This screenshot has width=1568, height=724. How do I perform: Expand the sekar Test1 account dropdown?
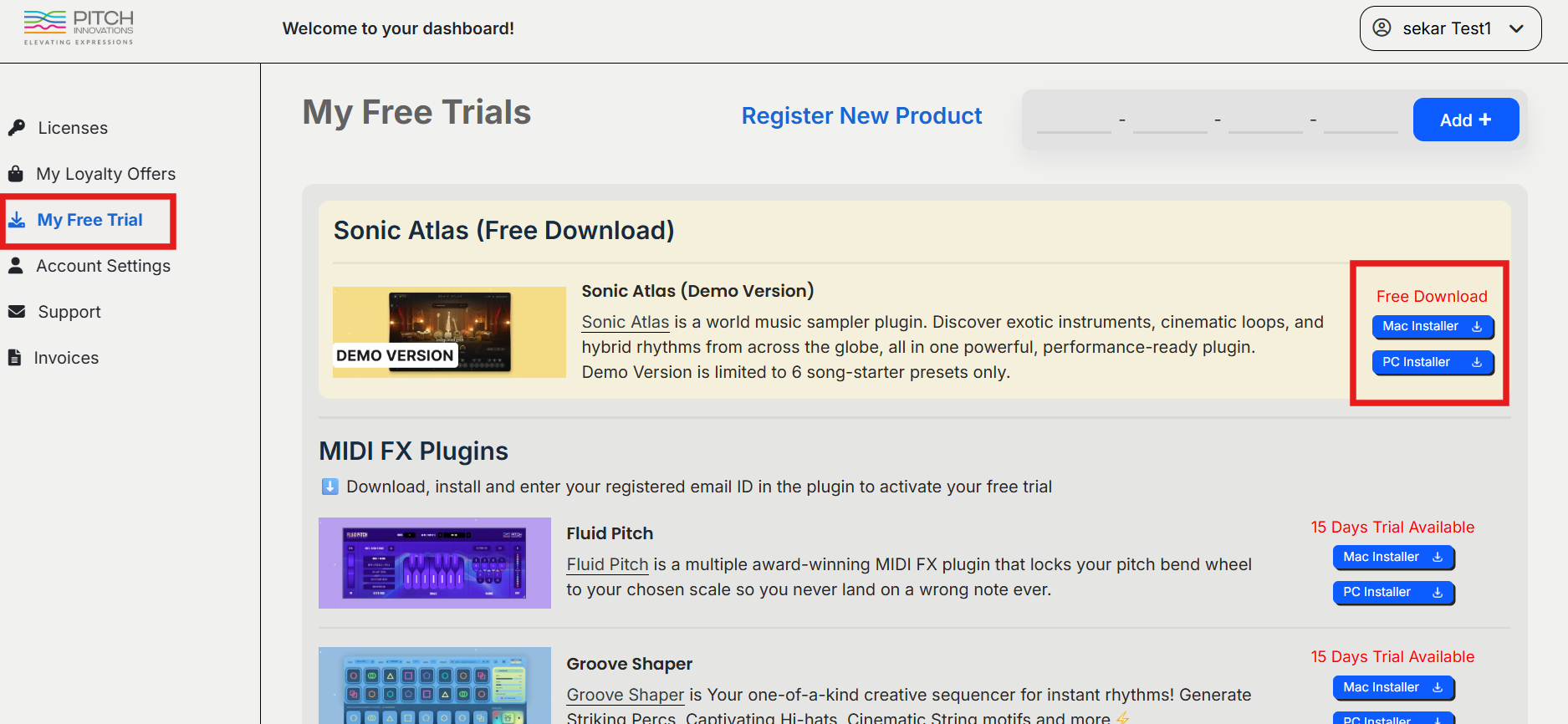[x=1516, y=28]
